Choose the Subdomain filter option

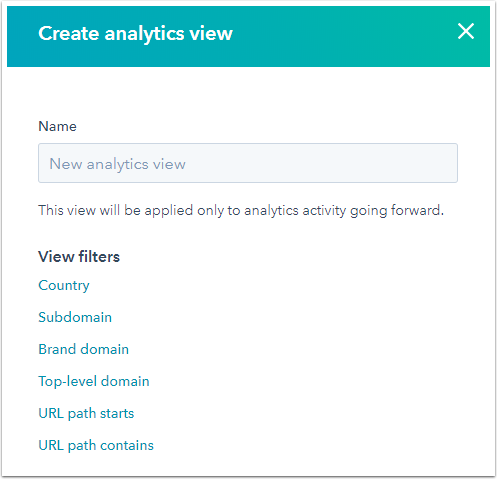pyautogui.click(x=75, y=317)
